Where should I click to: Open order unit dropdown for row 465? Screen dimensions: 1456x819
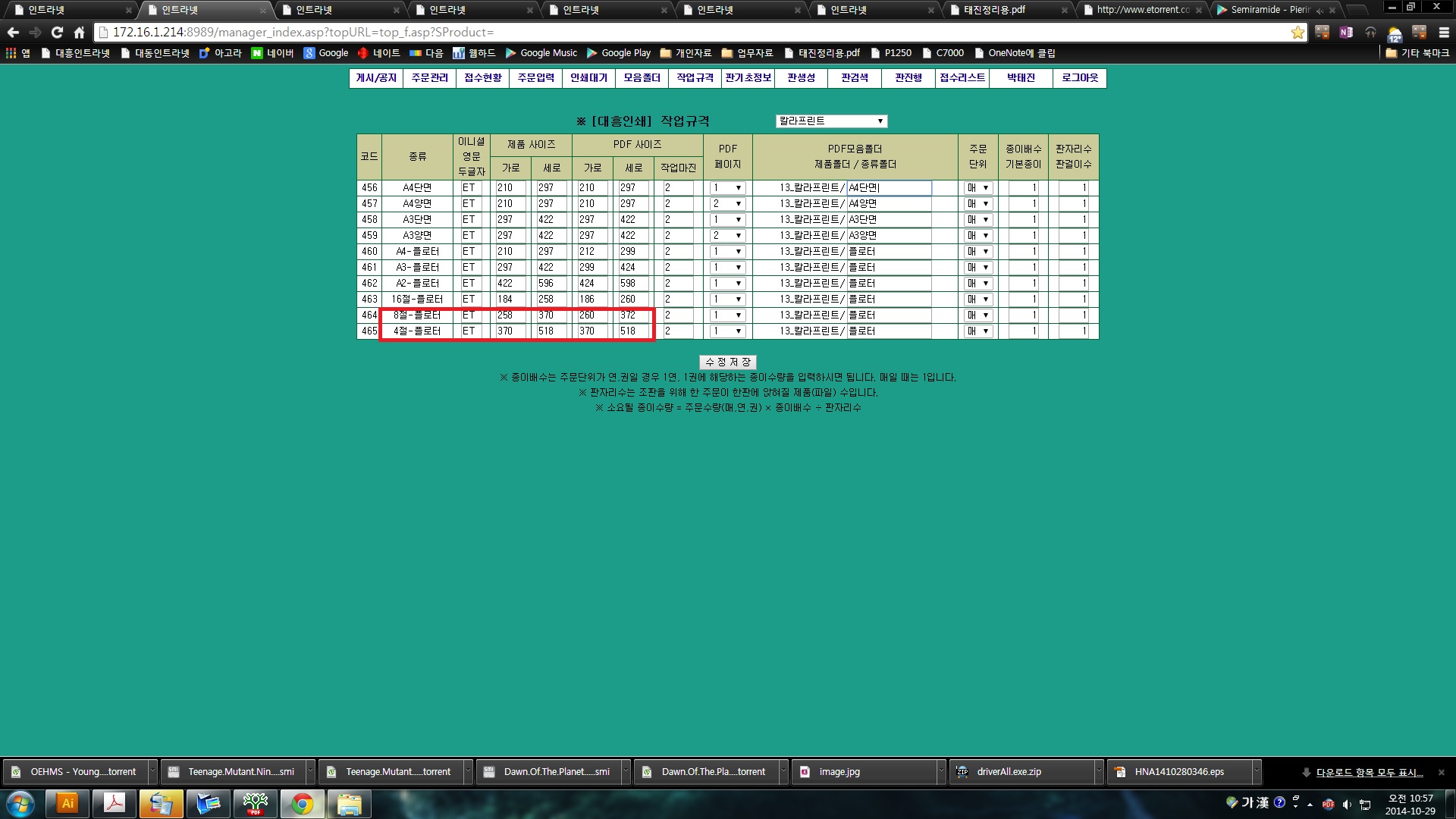point(978,331)
